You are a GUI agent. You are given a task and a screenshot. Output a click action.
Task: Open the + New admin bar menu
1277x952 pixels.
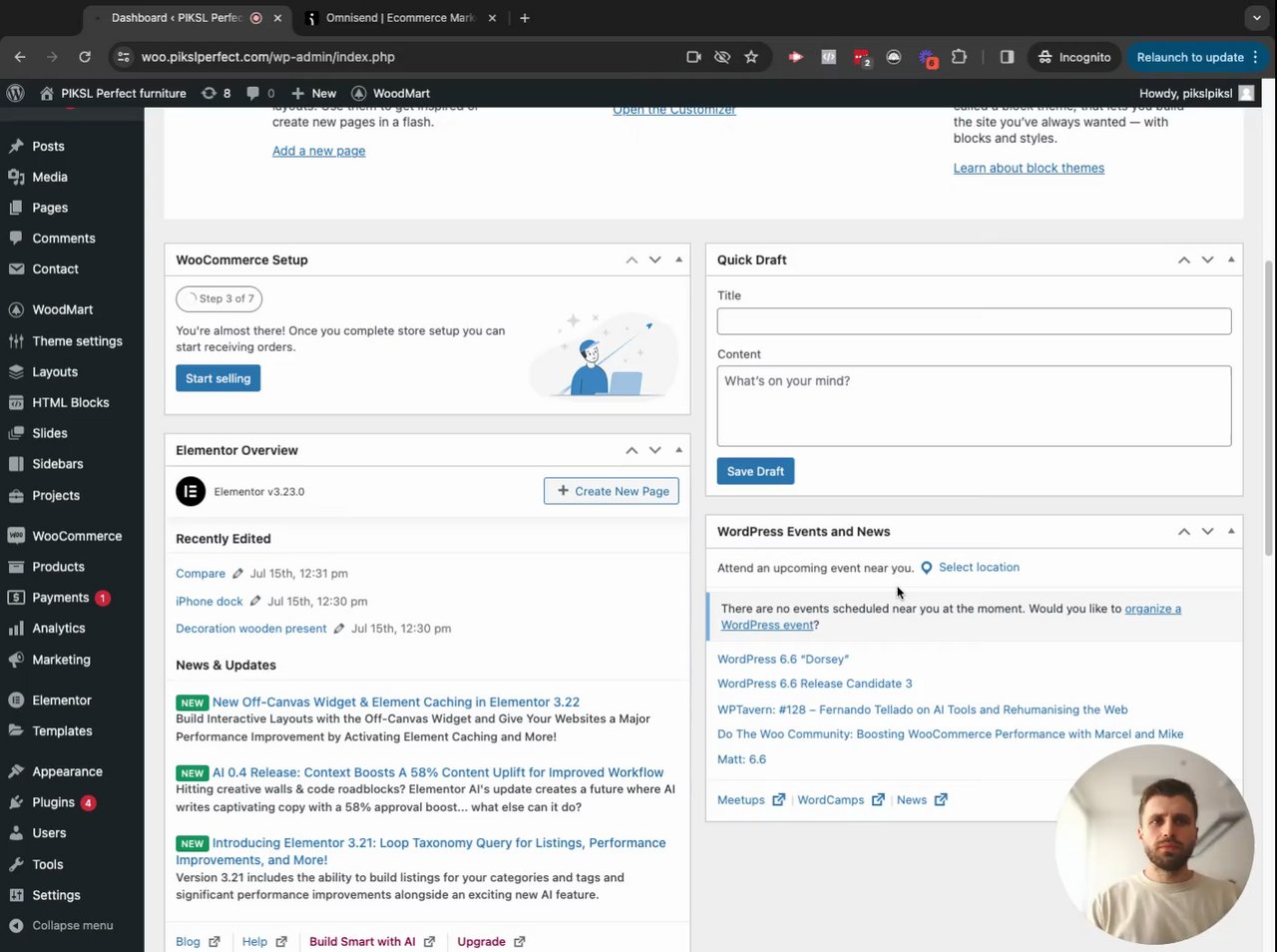point(313,93)
